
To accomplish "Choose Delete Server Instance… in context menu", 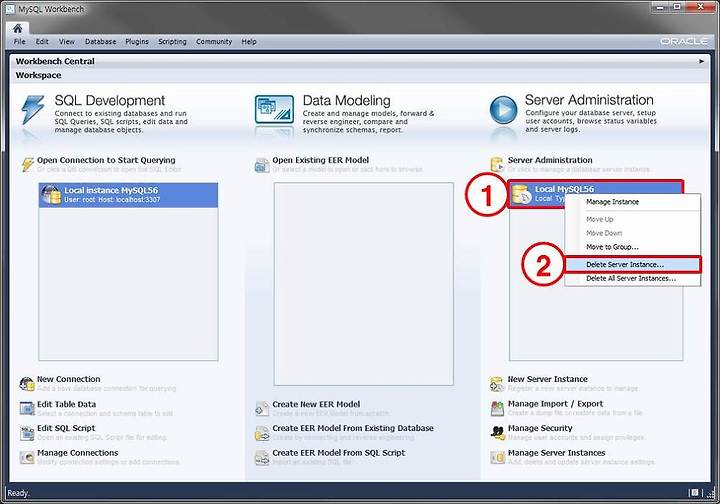I will pyautogui.click(x=632, y=265).
